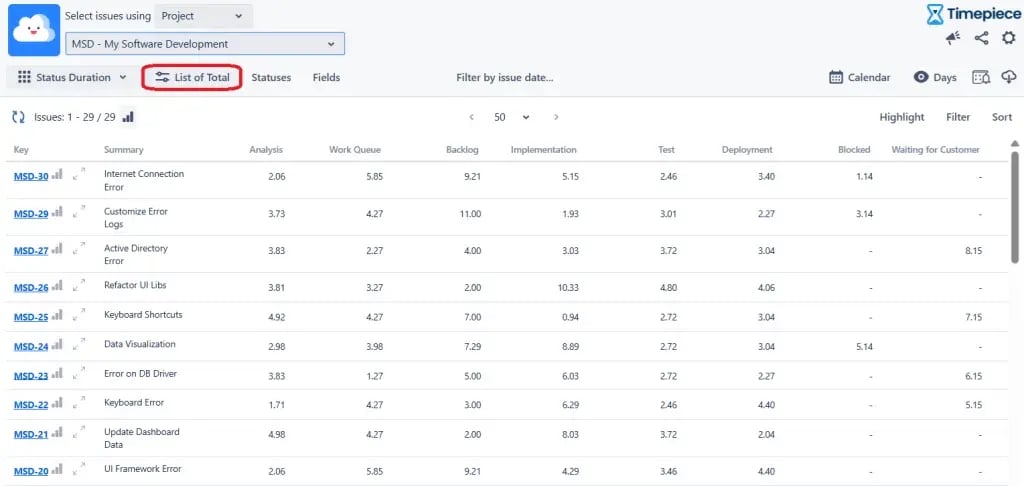Viewport: 1024px width, 486px height.
Task: Click the Highlight button
Action: pyautogui.click(x=901, y=117)
